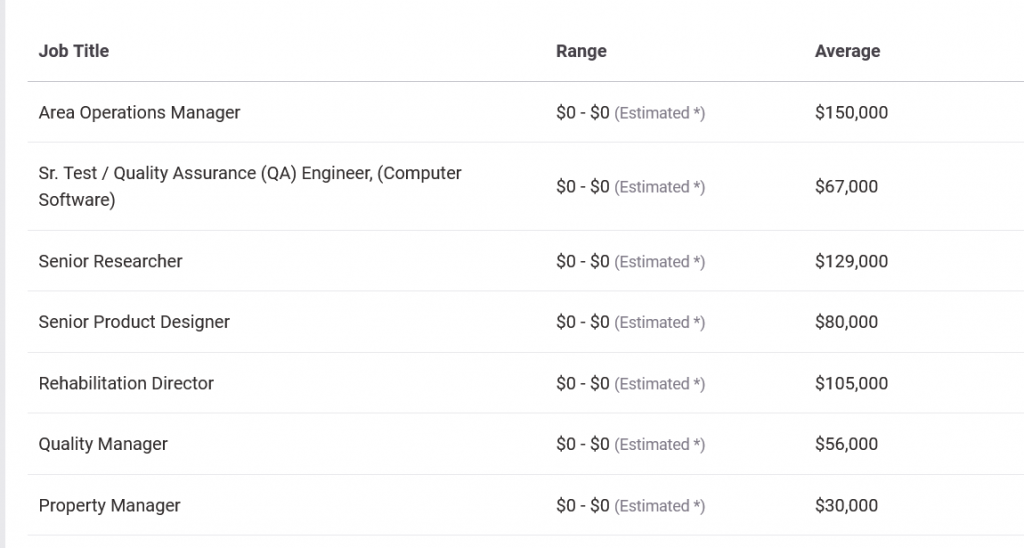Viewport: 1024px width, 548px height.
Task: Click the Estimated range for Property Manager
Action: (x=630, y=505)
